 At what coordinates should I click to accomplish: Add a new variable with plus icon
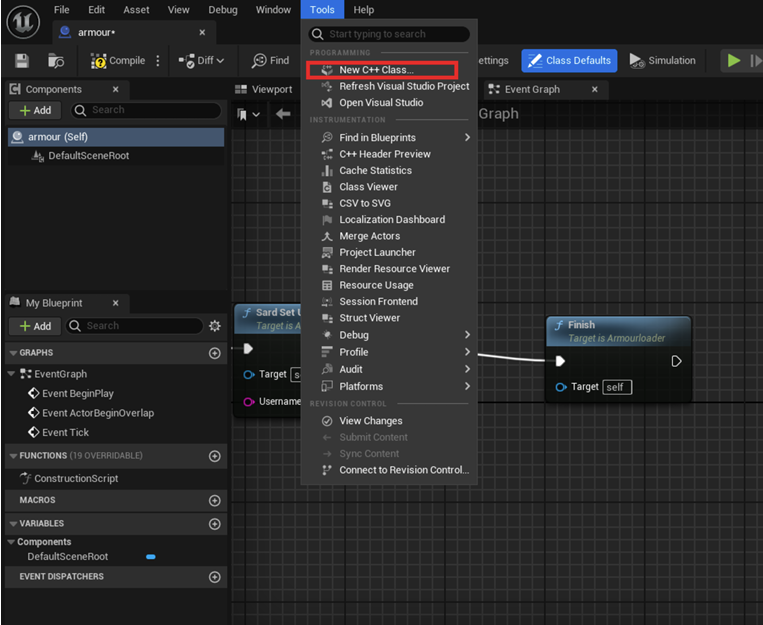(x=215, y=524)
